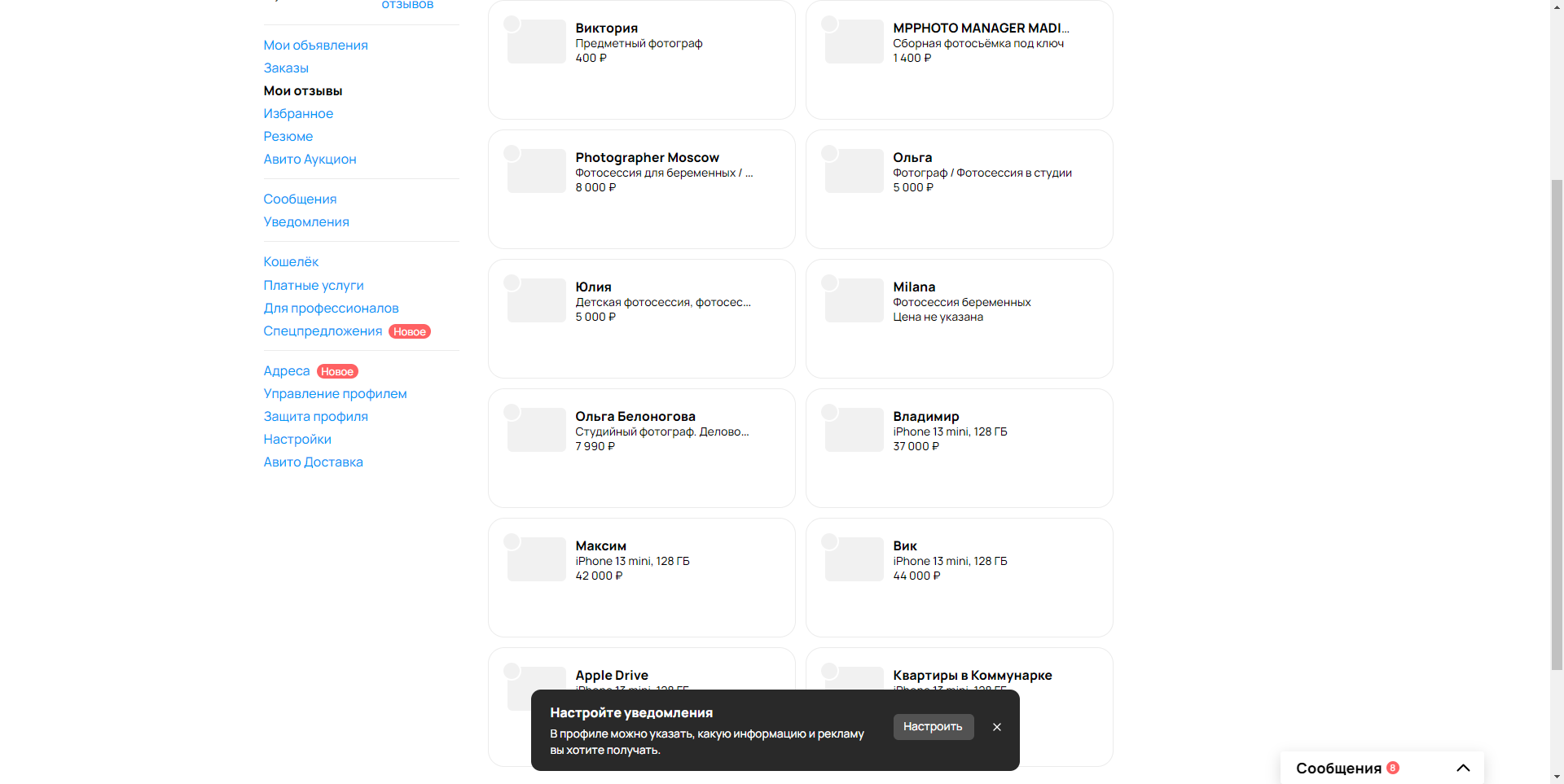Open the unread messages counter badge

click(x=1393, y=768)
